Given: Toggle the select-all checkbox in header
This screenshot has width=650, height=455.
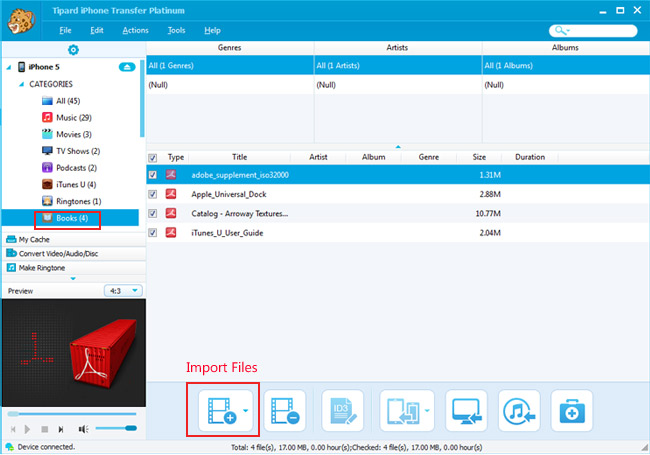Looking at the screenshot, I should click(x=153, y=157).
